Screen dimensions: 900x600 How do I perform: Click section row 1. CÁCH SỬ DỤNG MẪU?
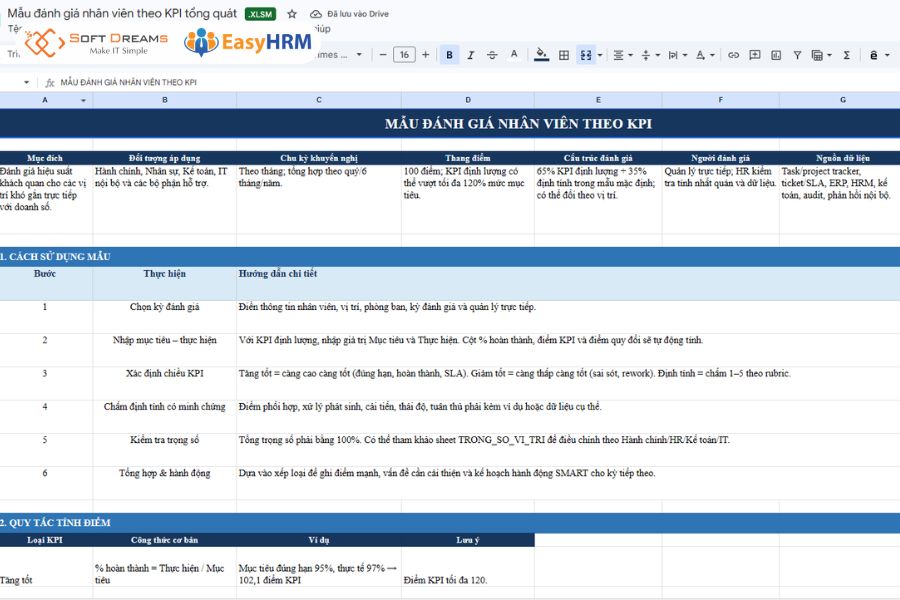tap(450, 257)
